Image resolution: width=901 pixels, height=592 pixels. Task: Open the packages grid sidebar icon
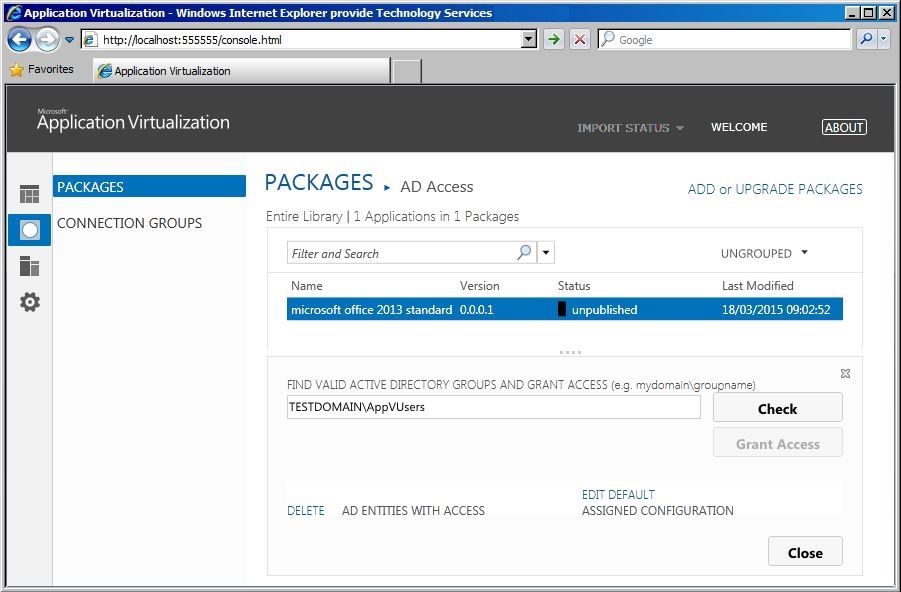[29, 194]
